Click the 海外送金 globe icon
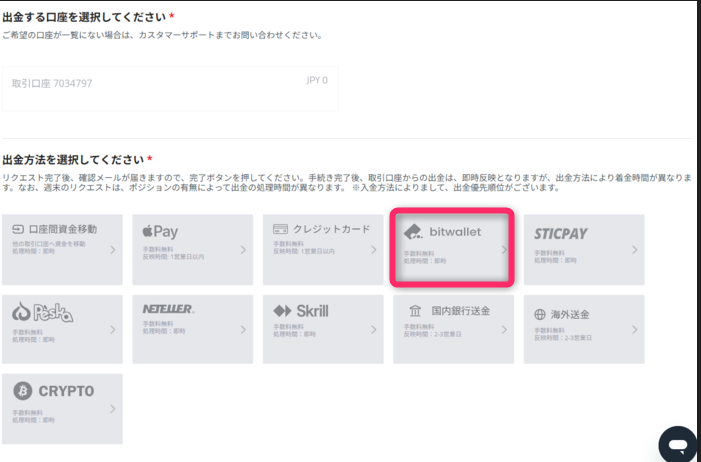Image resolution: width=701 pixels, height=462 pixels. [540, 314]
